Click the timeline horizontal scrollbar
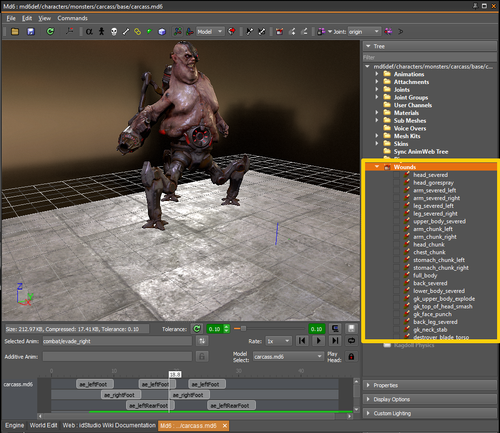 click(x=195, y=416)
